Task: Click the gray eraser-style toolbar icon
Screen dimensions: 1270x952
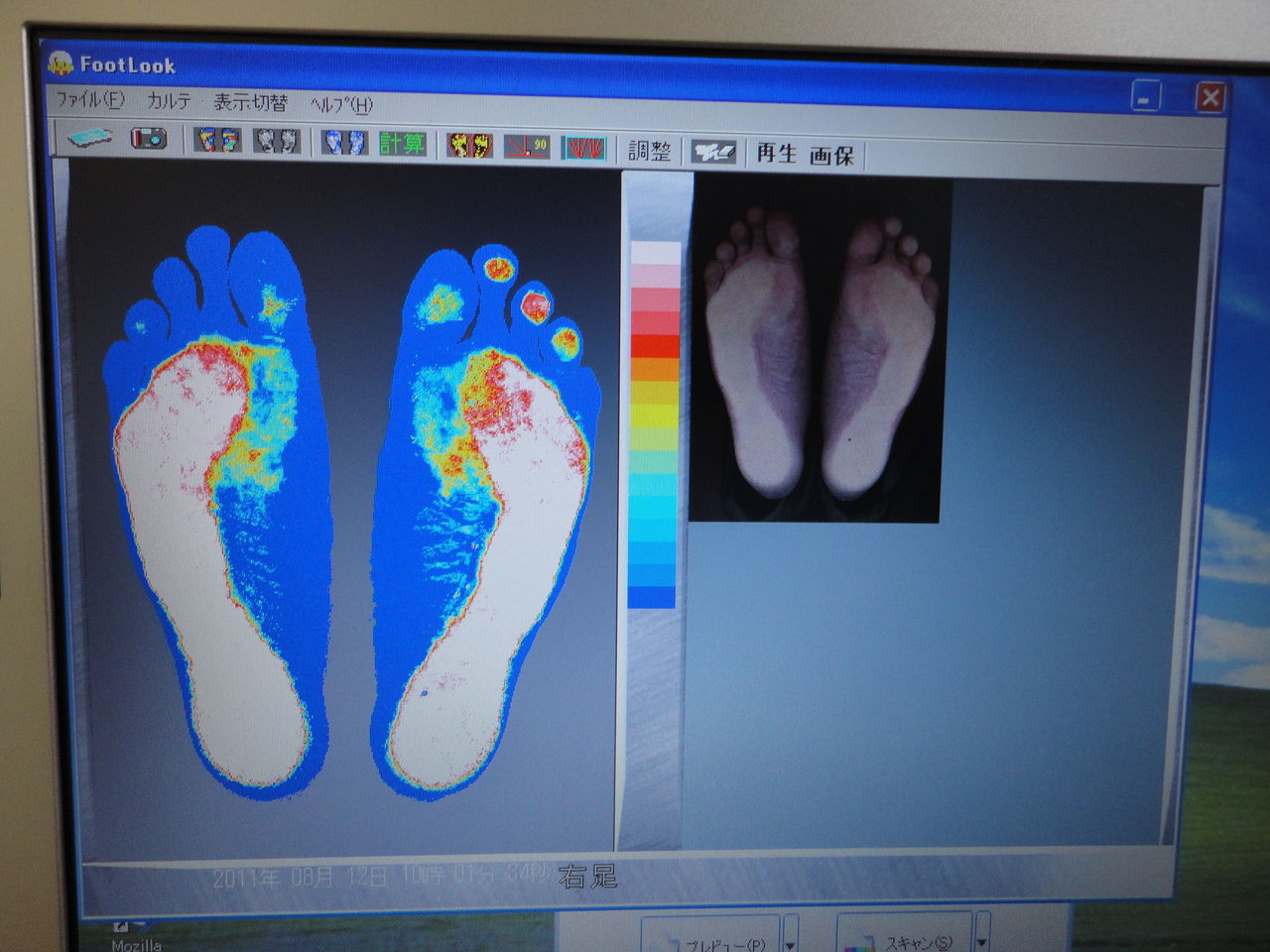Action: (x=713, y=152)
